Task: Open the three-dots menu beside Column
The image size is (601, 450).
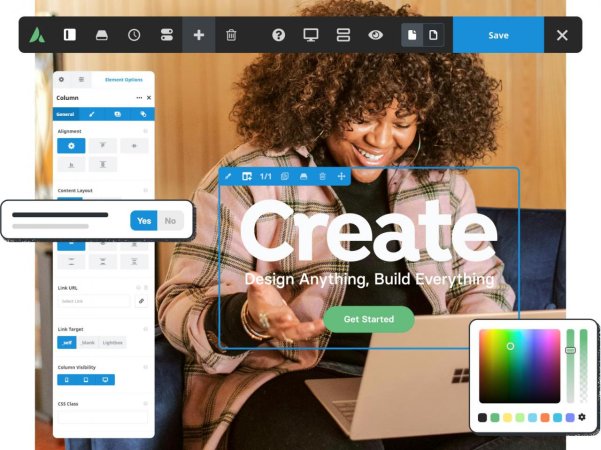Action: (x=139, y=98)
